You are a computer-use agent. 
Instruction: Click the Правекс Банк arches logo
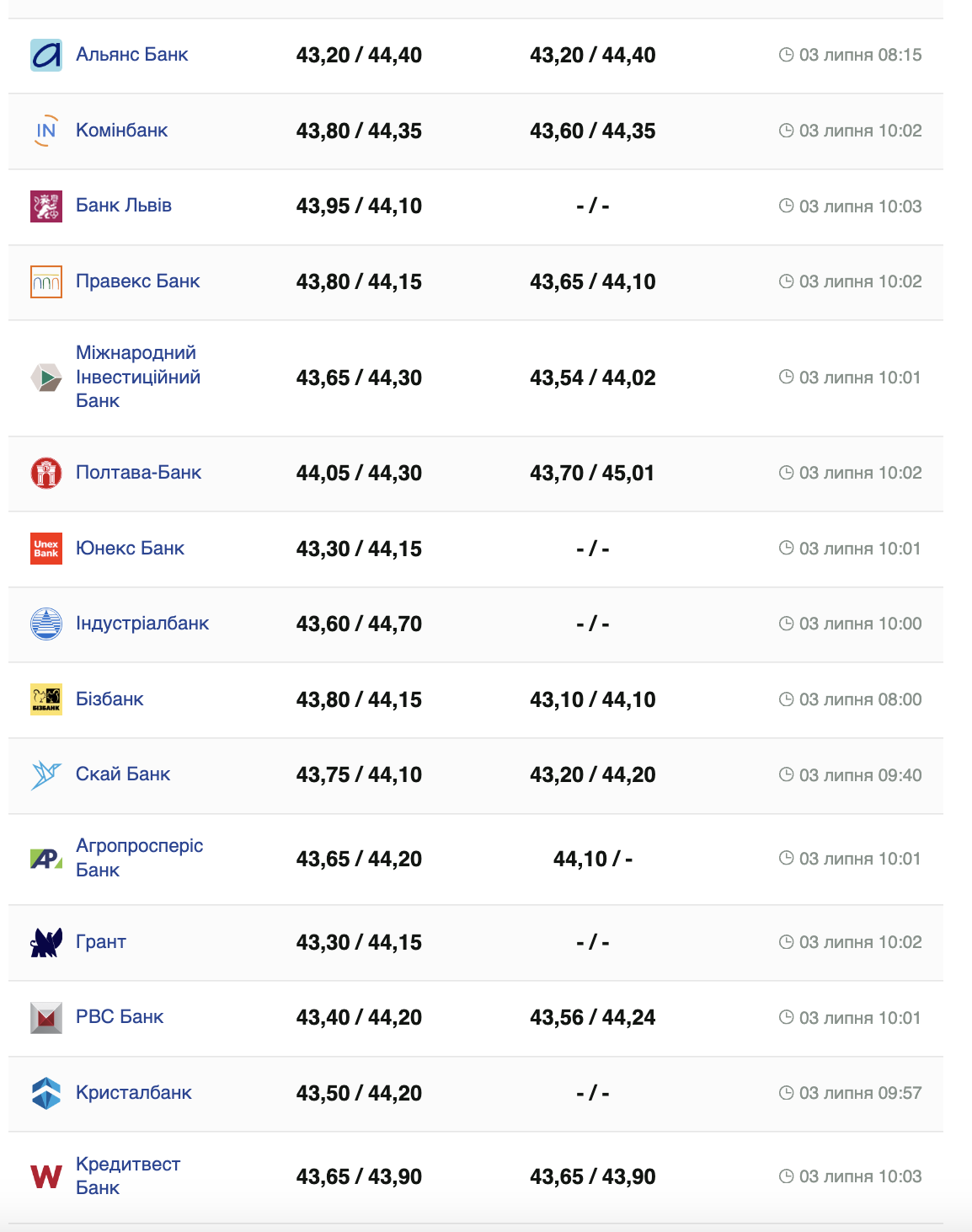46,282
